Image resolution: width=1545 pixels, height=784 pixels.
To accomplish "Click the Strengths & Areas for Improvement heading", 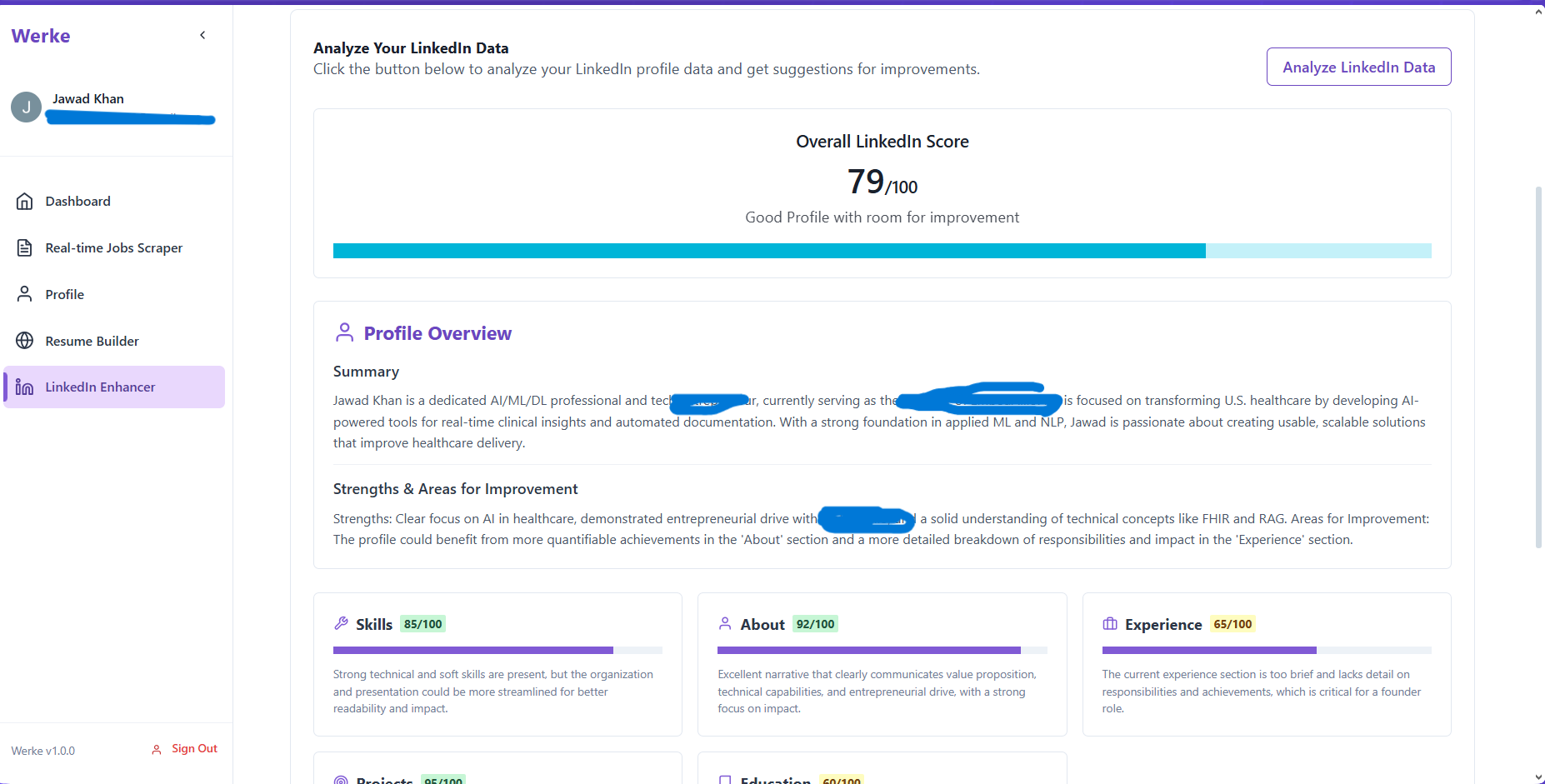I will [x=455, y=489].
